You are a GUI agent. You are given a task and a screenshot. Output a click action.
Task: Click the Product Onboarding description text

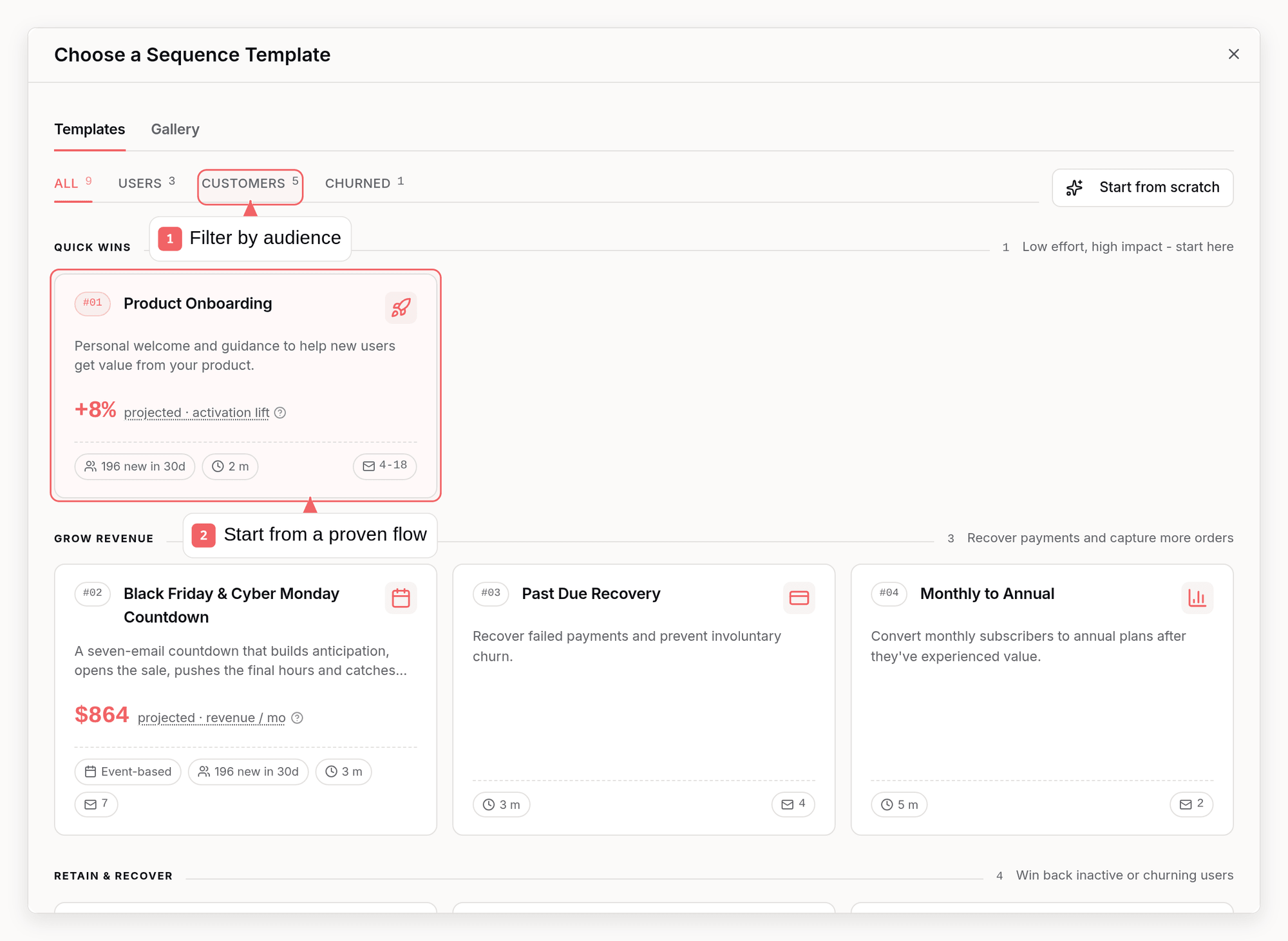pos(235,356)
